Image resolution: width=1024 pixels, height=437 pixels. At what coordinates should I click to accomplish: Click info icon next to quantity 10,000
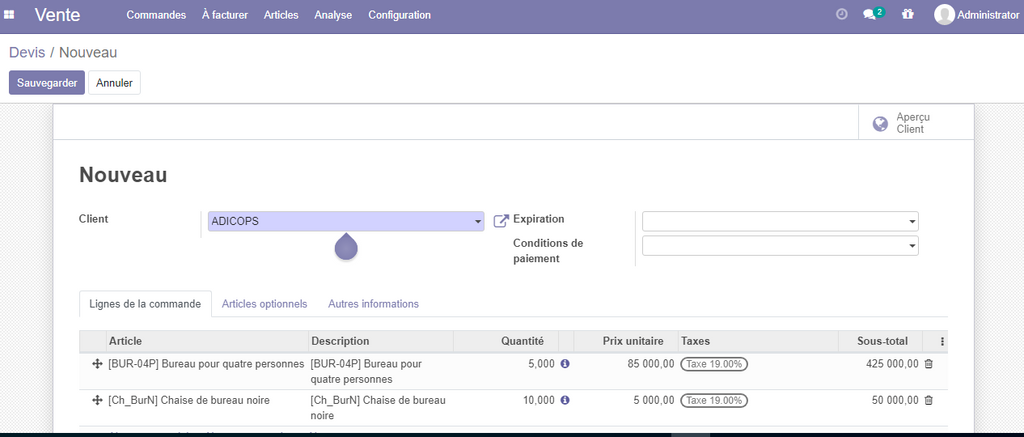coord(565,400)
